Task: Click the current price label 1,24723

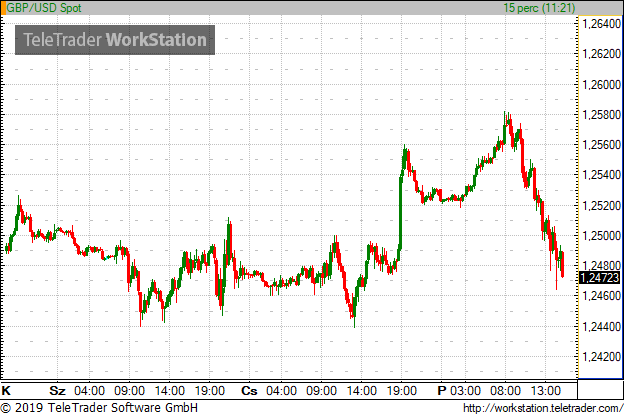Action: pos(599,277)
